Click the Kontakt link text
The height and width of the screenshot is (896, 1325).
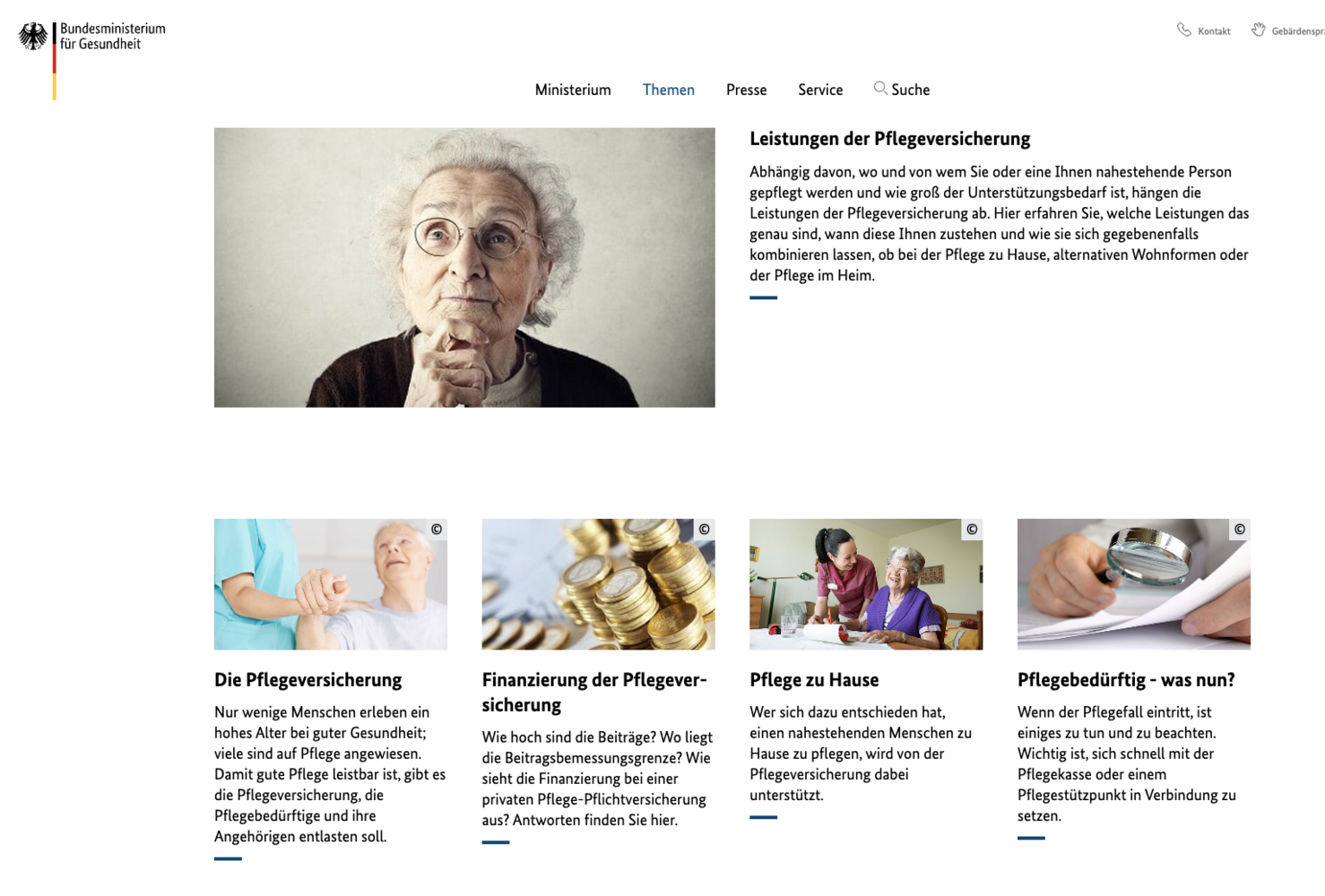1214,31
